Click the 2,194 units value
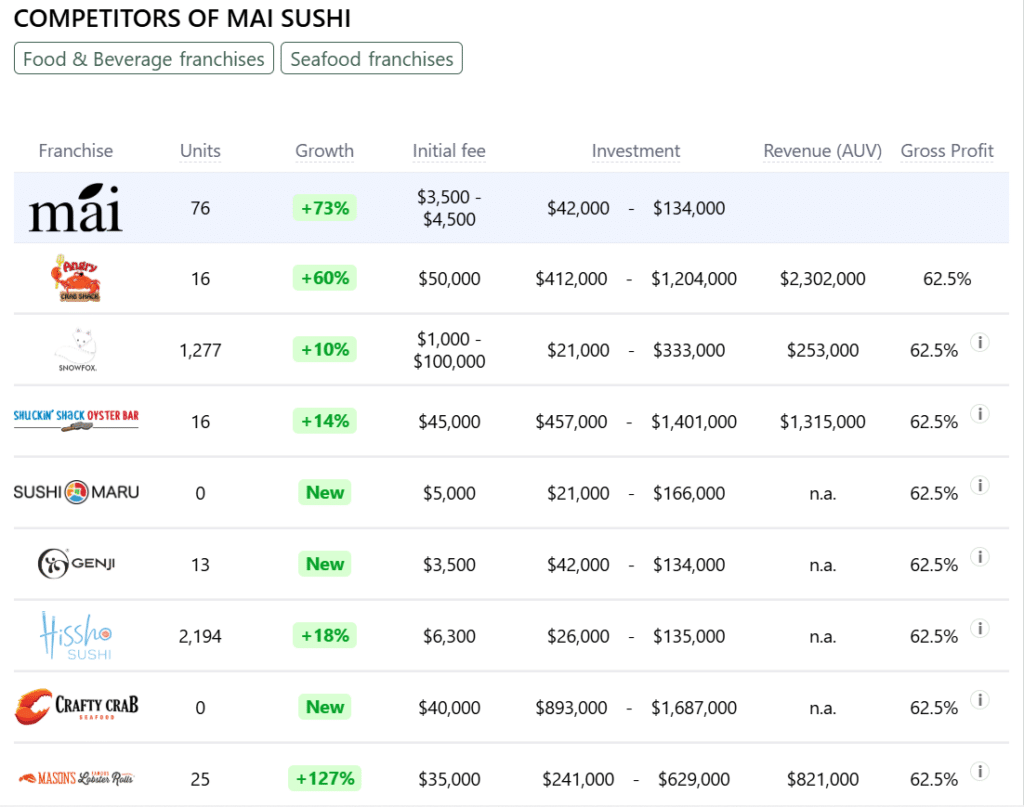 [200, 637]
